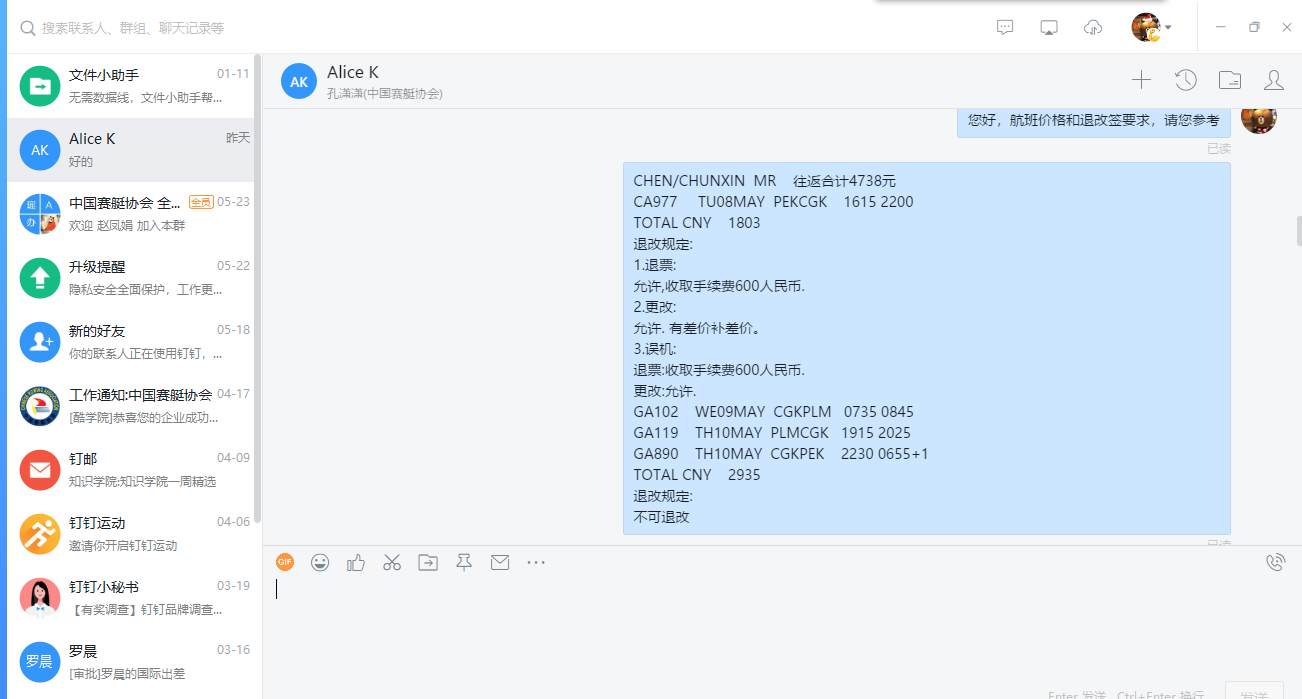View Alice K contact profile icon
1302x699 pixels.
[1273, 80]
